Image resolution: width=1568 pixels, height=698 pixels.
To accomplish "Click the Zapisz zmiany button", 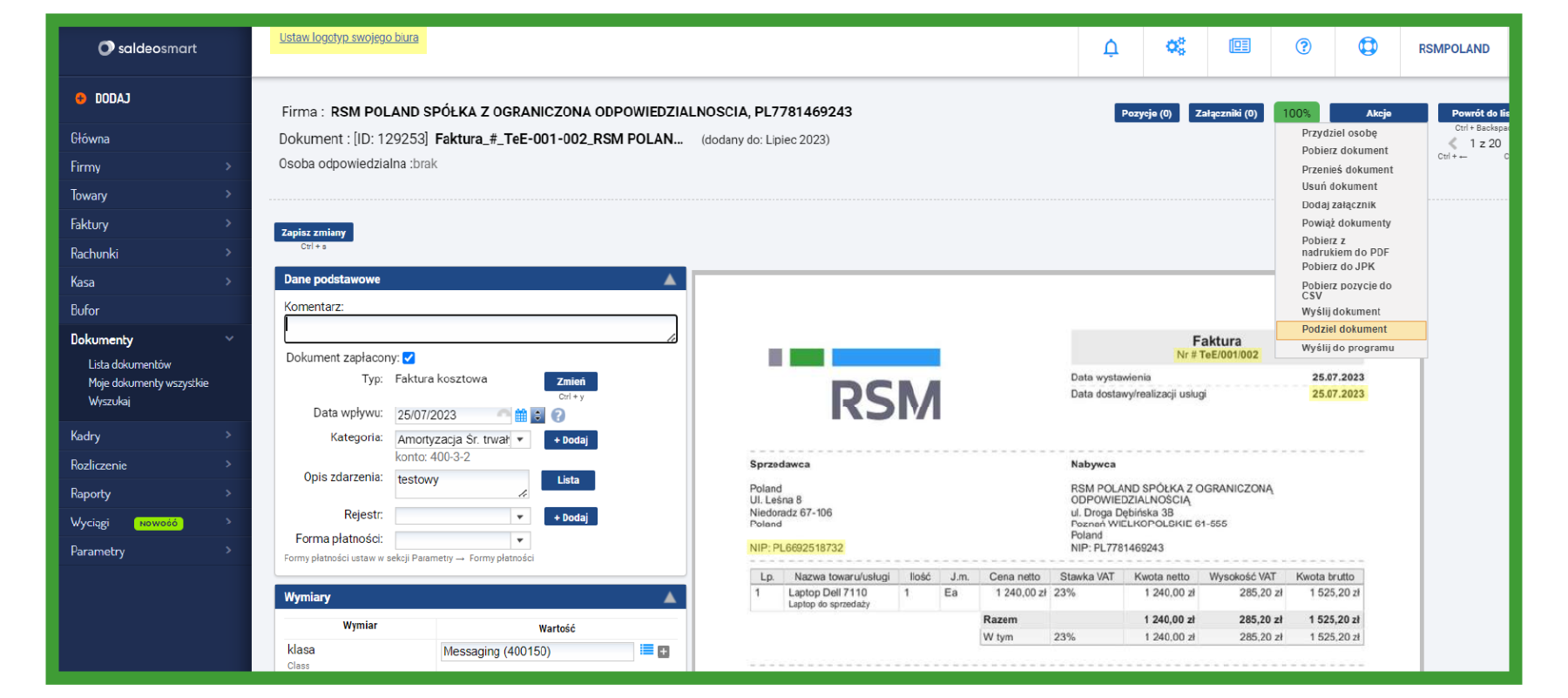I will point(314,233).
